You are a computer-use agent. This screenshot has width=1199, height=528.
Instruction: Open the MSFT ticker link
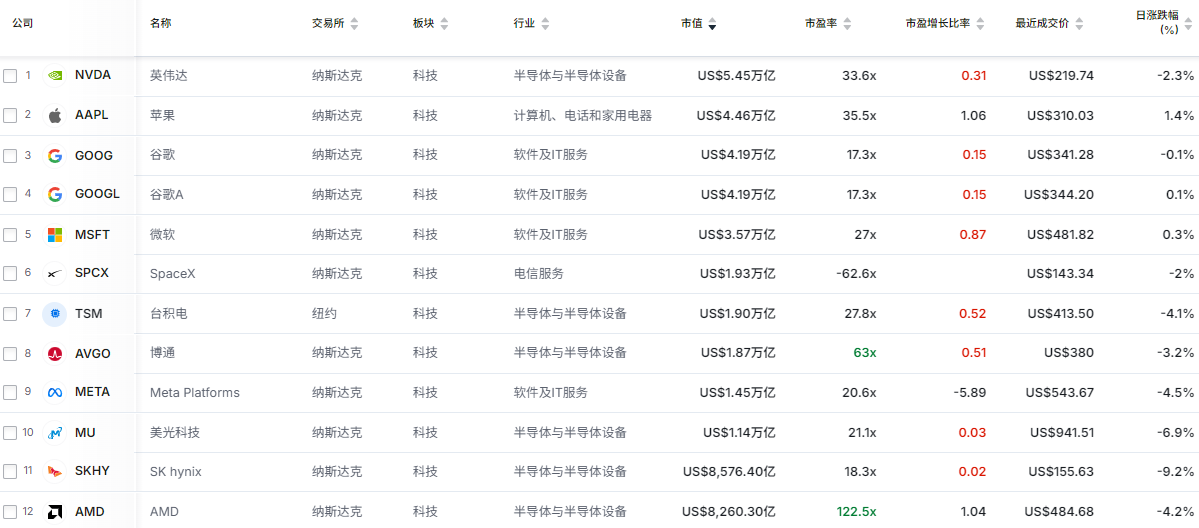pyautogui.click(x=93, y=234)
